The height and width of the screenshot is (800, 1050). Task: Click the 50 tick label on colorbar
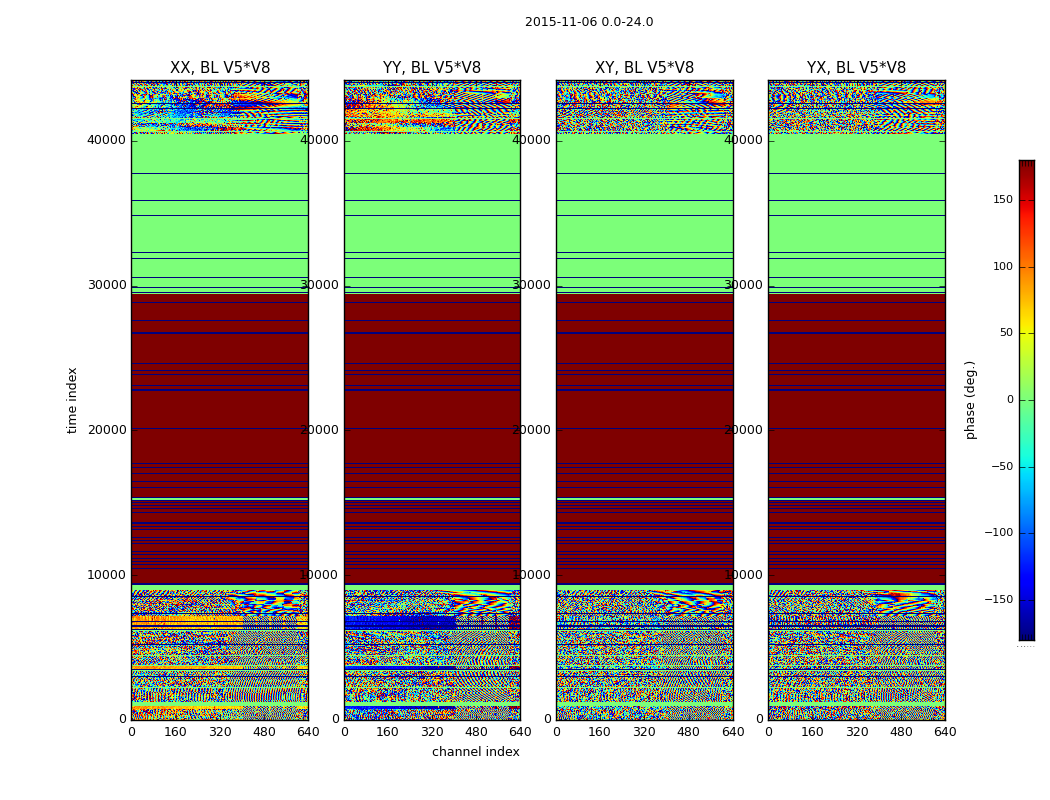point(1004,333)
